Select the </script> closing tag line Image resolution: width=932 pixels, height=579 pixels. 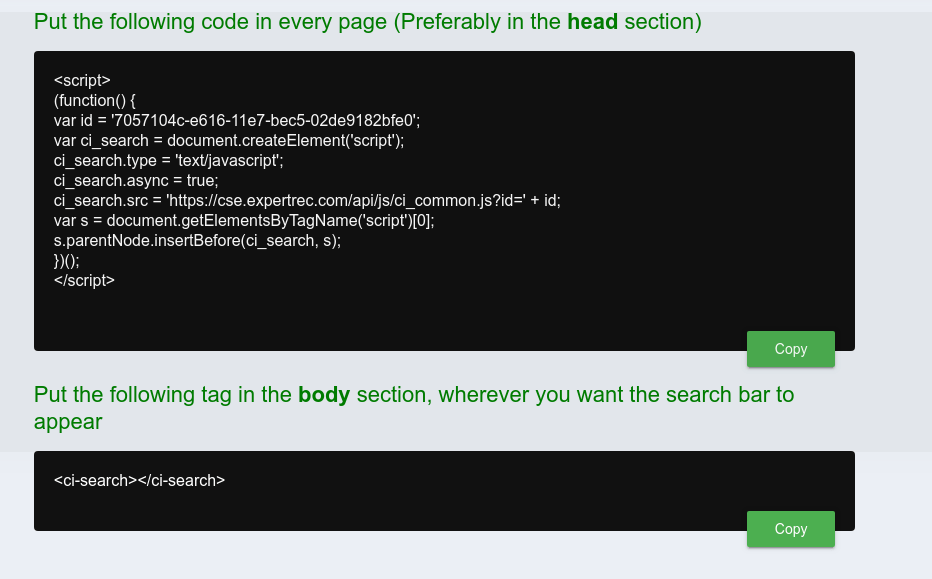(82, 280)
